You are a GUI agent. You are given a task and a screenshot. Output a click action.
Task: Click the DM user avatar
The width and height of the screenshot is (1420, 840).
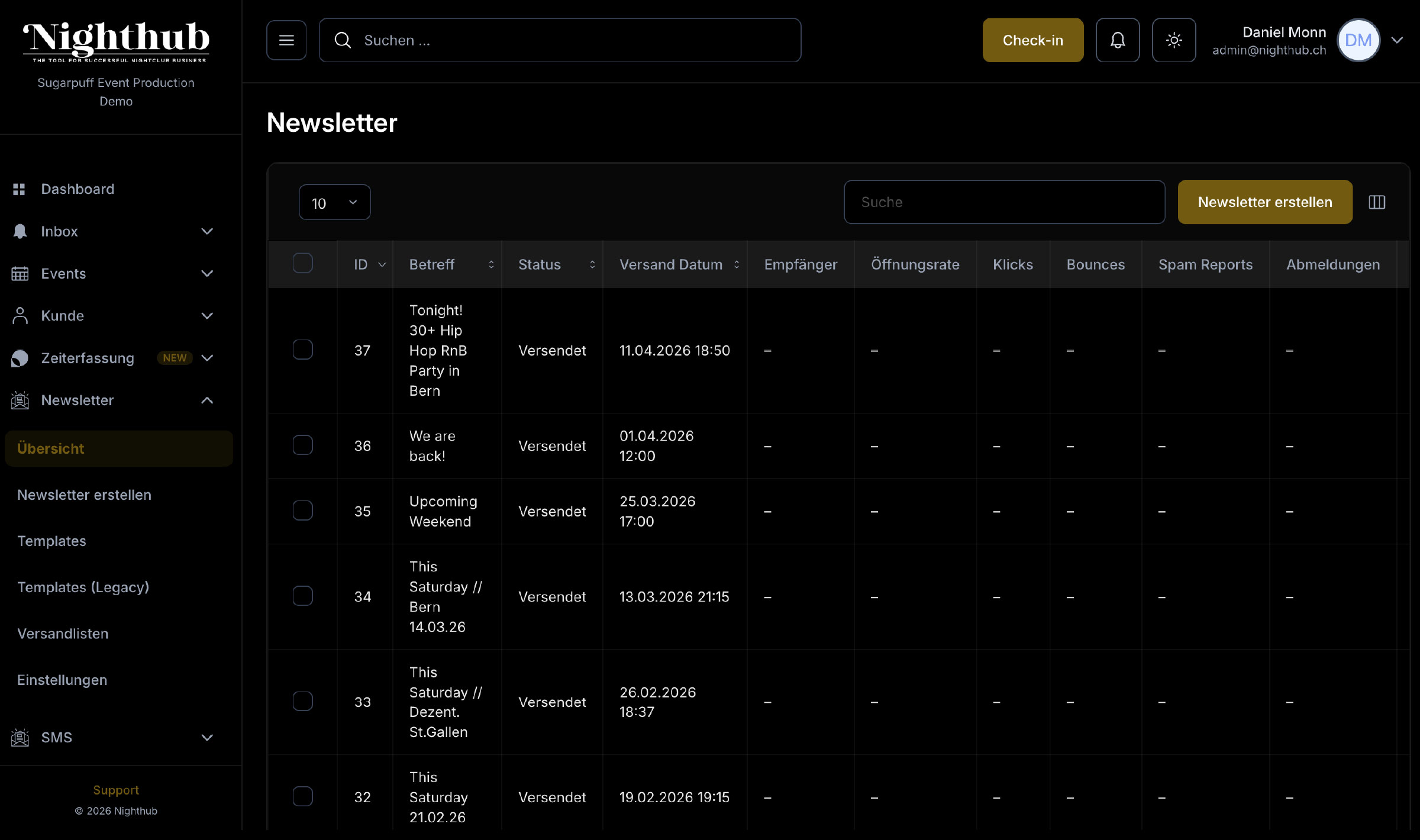(1358, 40)
